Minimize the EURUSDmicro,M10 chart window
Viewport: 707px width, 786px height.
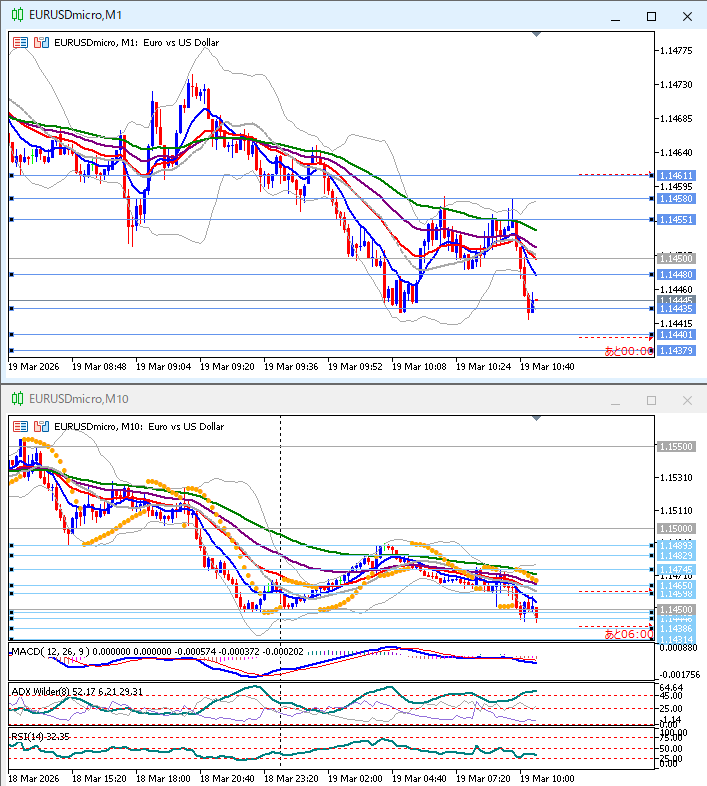[617, 400]
